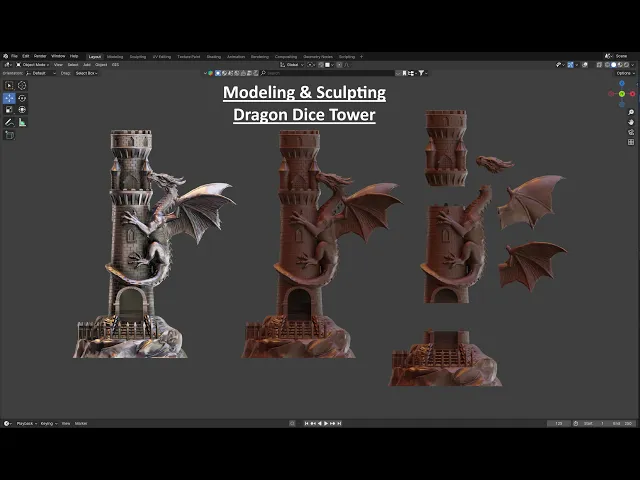This screenshot has height=480, width=640.
Task: Toggle viewport overlays
Action: 584,64
